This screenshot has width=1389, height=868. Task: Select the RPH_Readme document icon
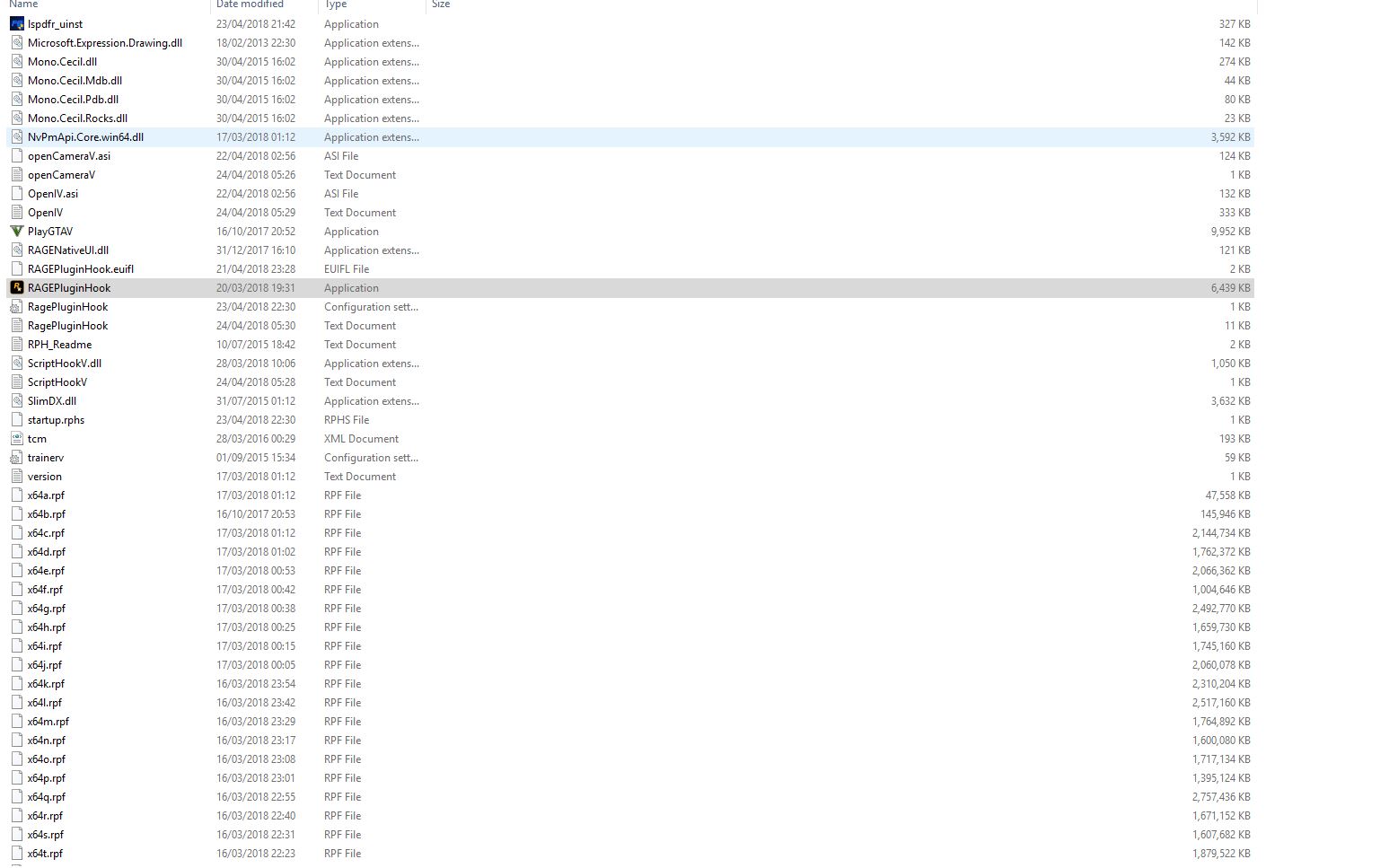click(17, 345)
